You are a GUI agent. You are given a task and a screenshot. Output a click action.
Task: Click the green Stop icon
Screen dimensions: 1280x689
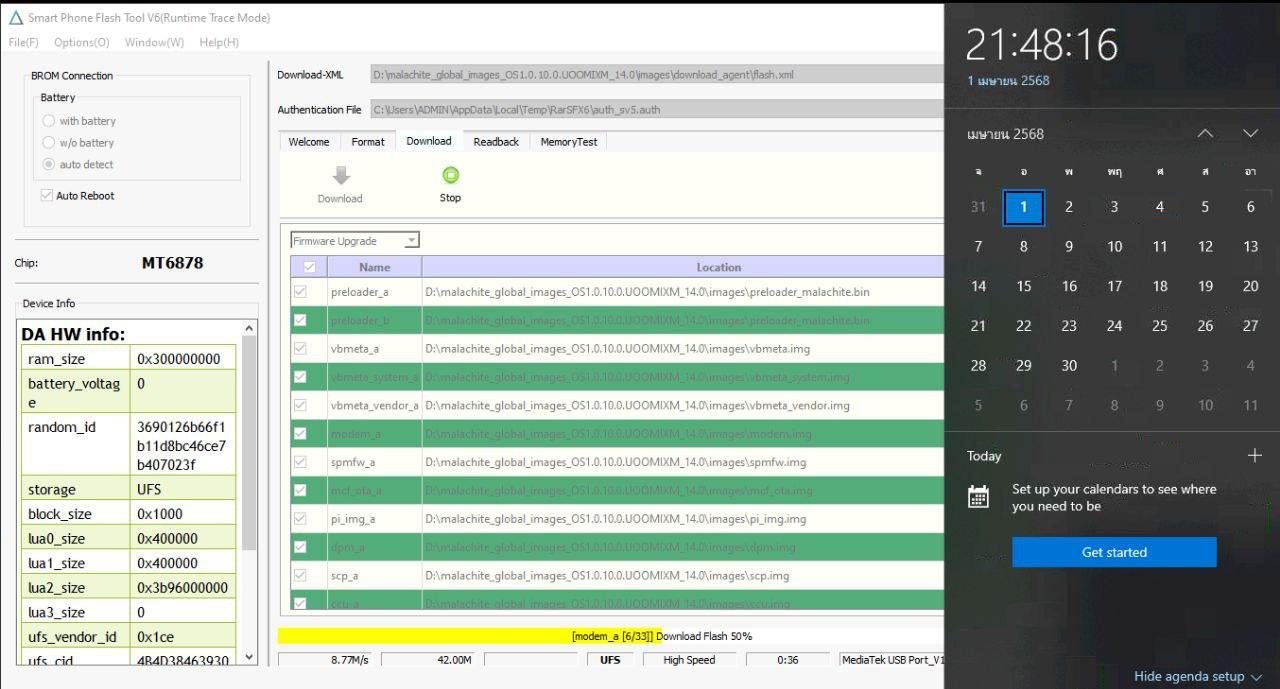[x=450, y=175]
